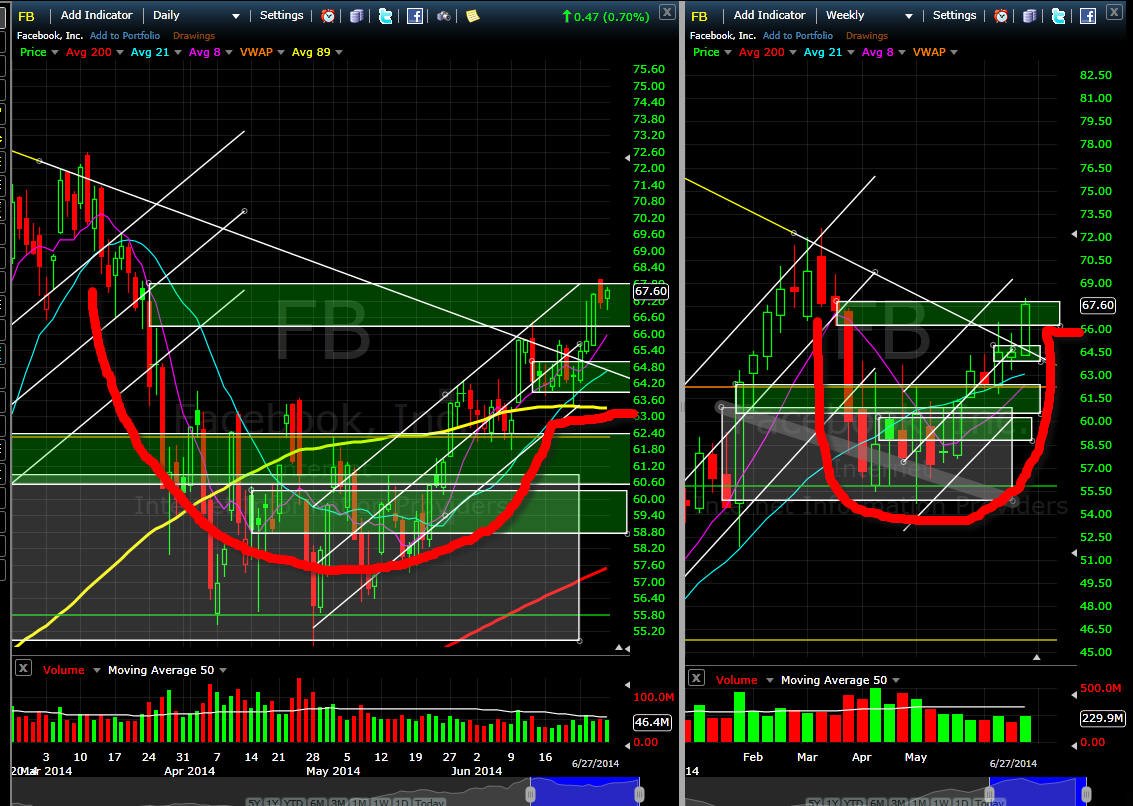Open the alarm clock alert icon on the Weekly chart
Image resolution: width=1133 pixels, height=806 pixels.
(1001, 15)
